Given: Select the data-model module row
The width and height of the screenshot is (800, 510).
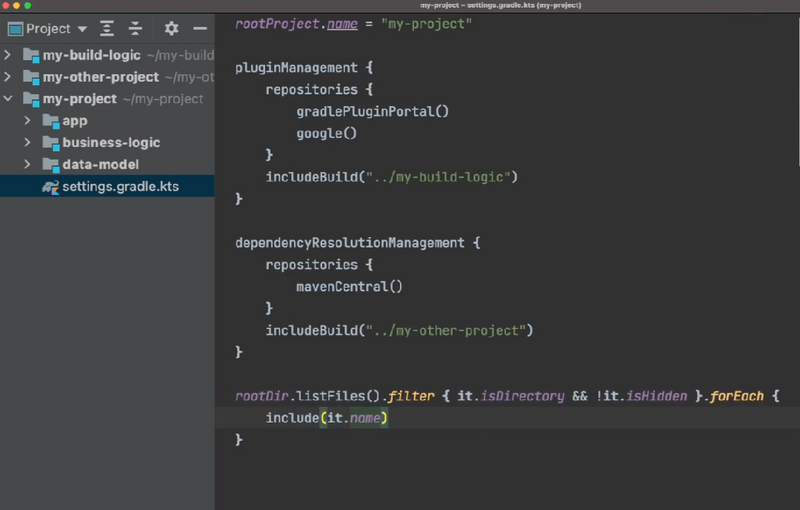Looking at the screenshot, I should click(x=107, y=165).
